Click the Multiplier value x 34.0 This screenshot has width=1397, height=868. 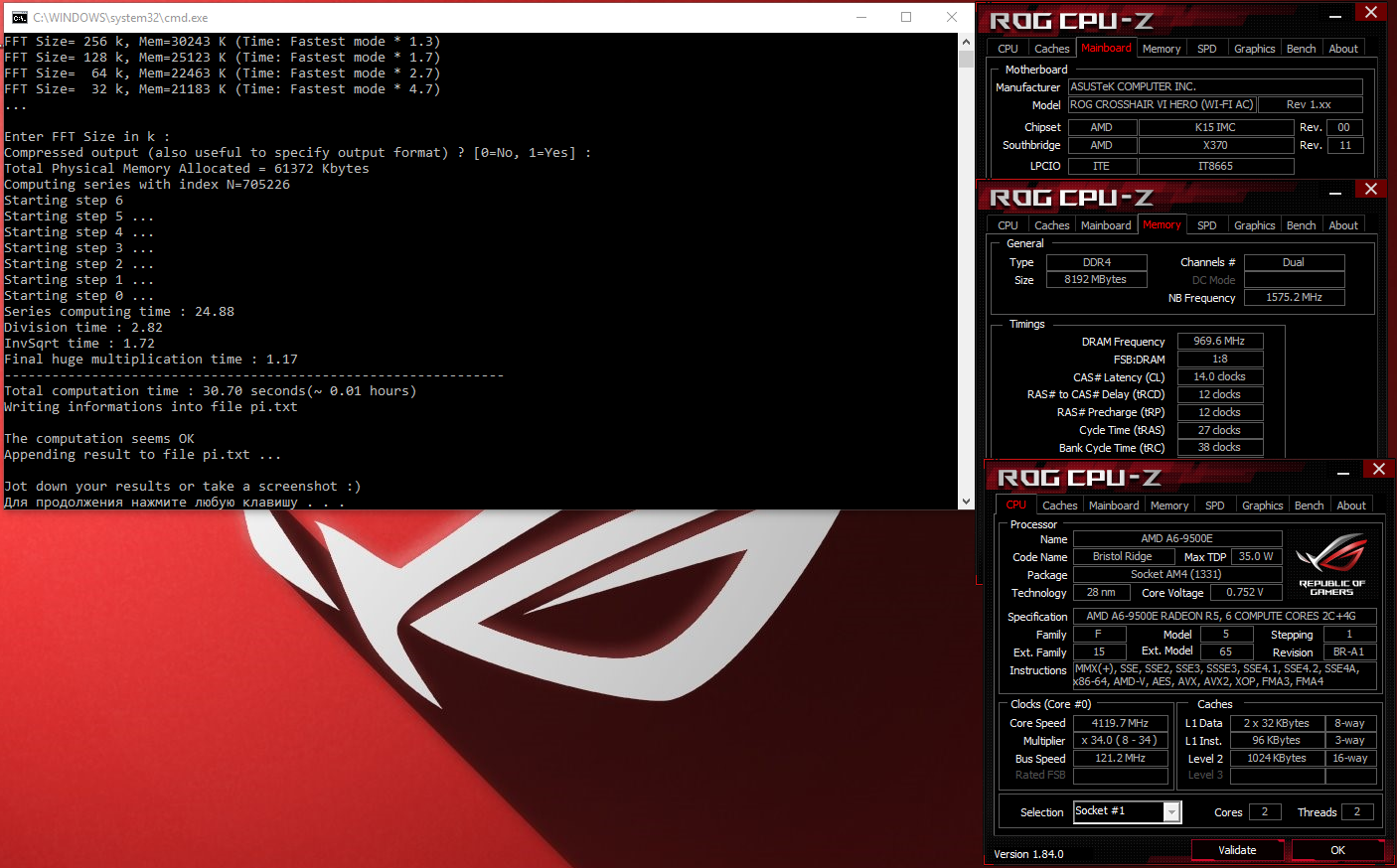click(1120, 740)
